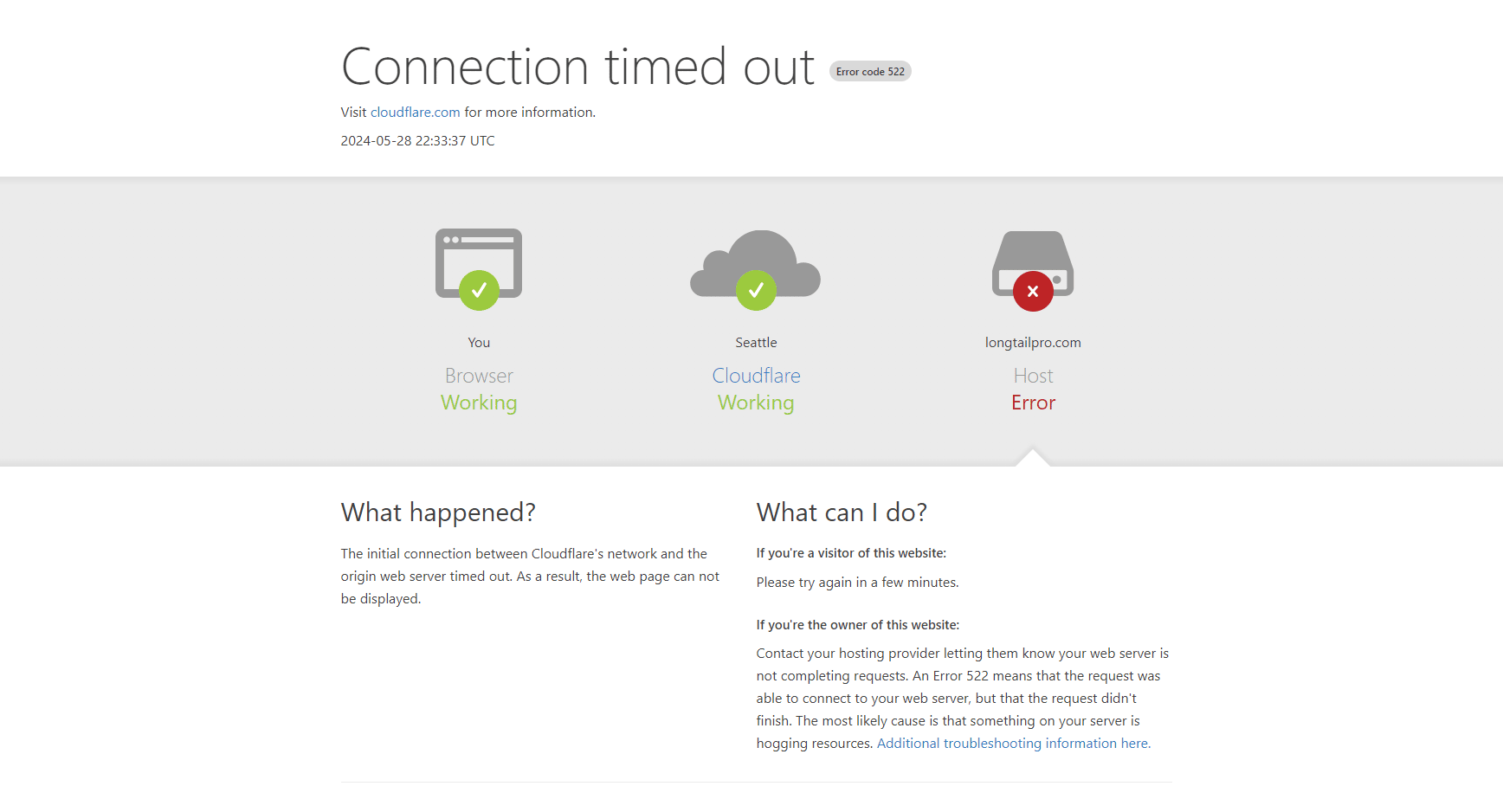Click the red Error status text
The width and height of the screenshot is (1503, 812).
pos(1033,403)
